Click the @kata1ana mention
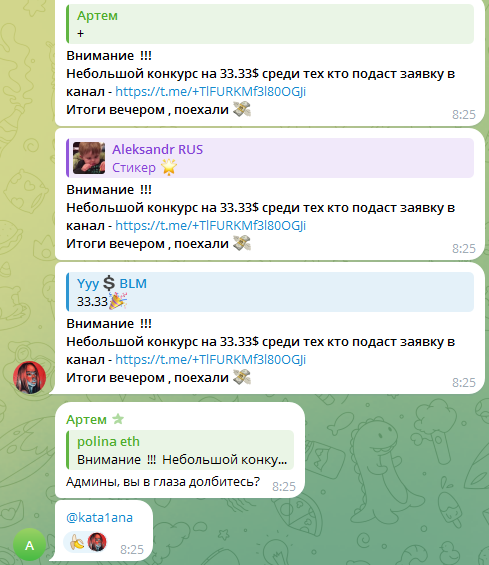The width and height of the screenshot is (489, 565). click(x=99, y=517)
